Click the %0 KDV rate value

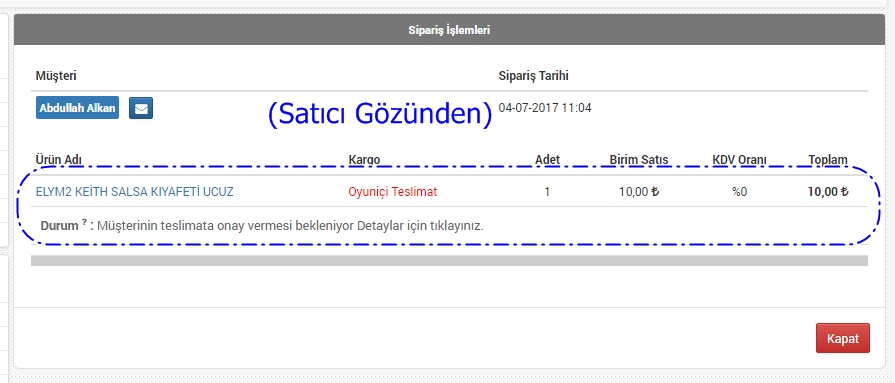pyautogui.click(x=740, y=192)
